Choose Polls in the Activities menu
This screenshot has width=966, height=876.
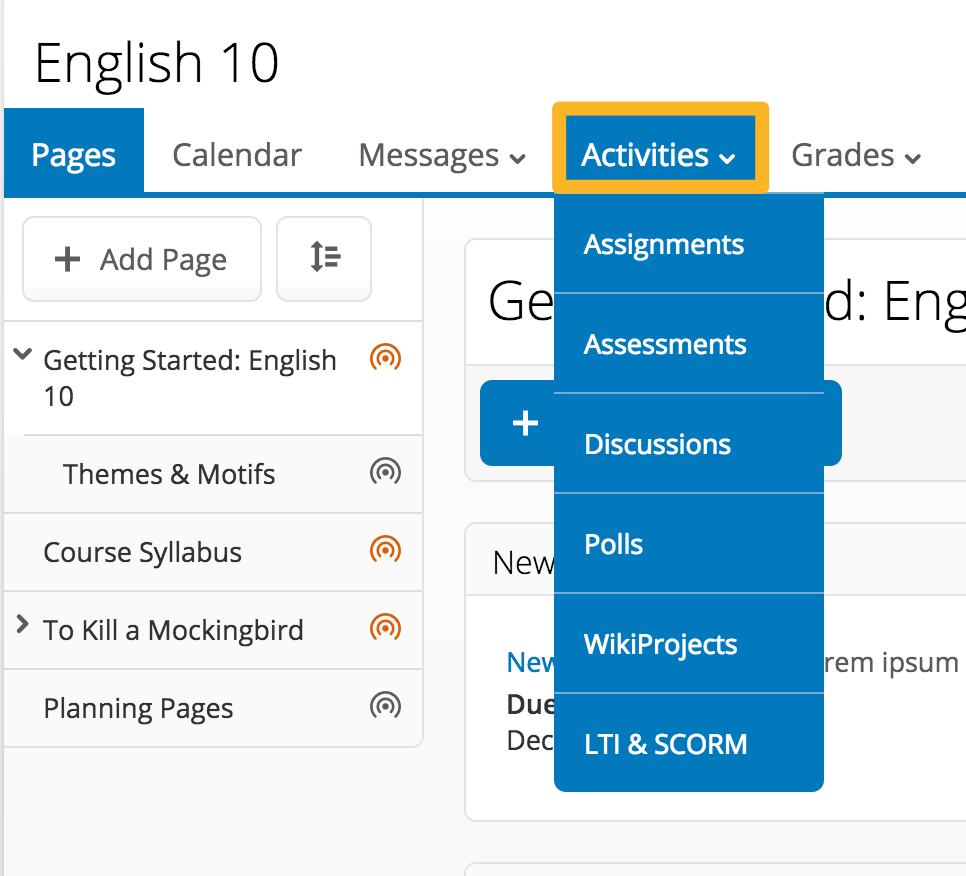[689, 544]
